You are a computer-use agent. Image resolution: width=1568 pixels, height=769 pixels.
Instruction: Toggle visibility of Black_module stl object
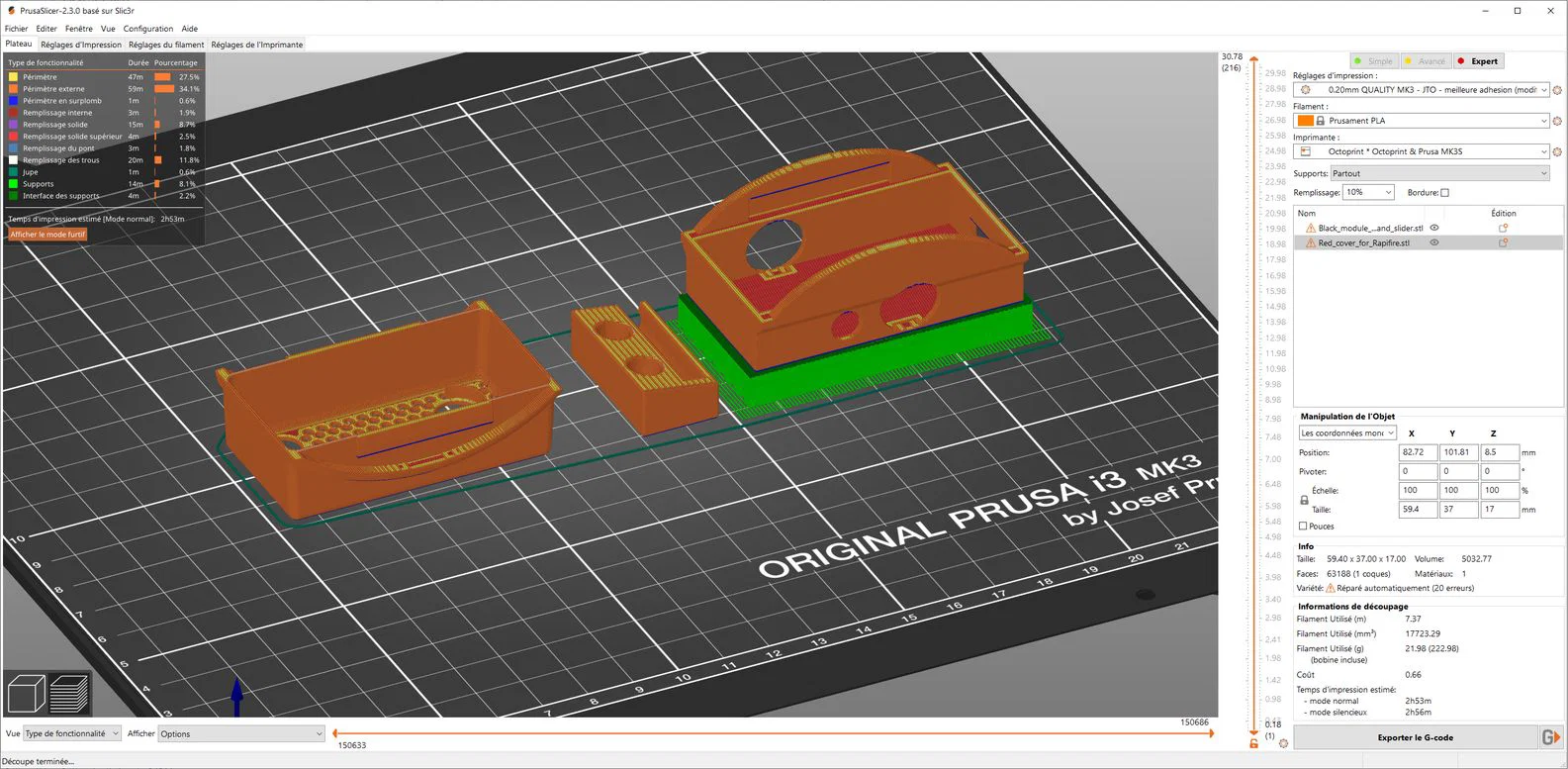click(x=1434, y=228)
